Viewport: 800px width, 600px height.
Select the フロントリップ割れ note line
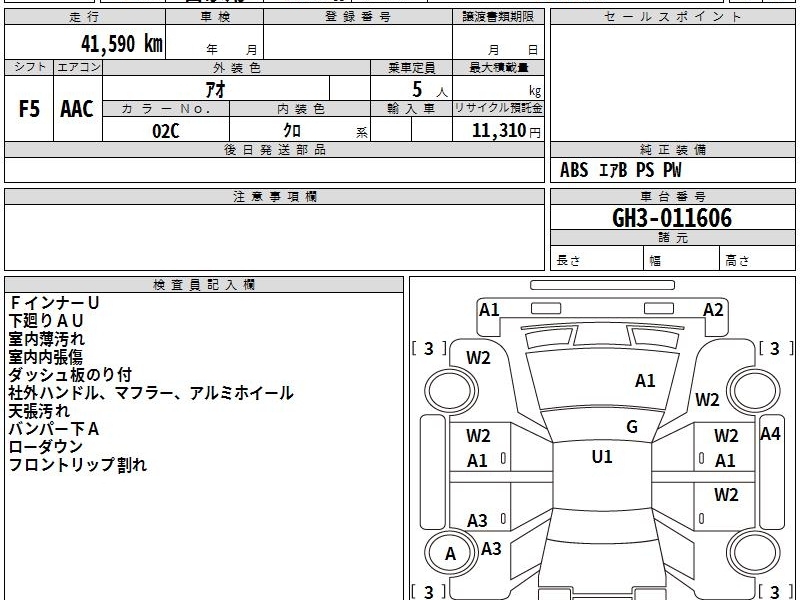(x=78, y=465)
